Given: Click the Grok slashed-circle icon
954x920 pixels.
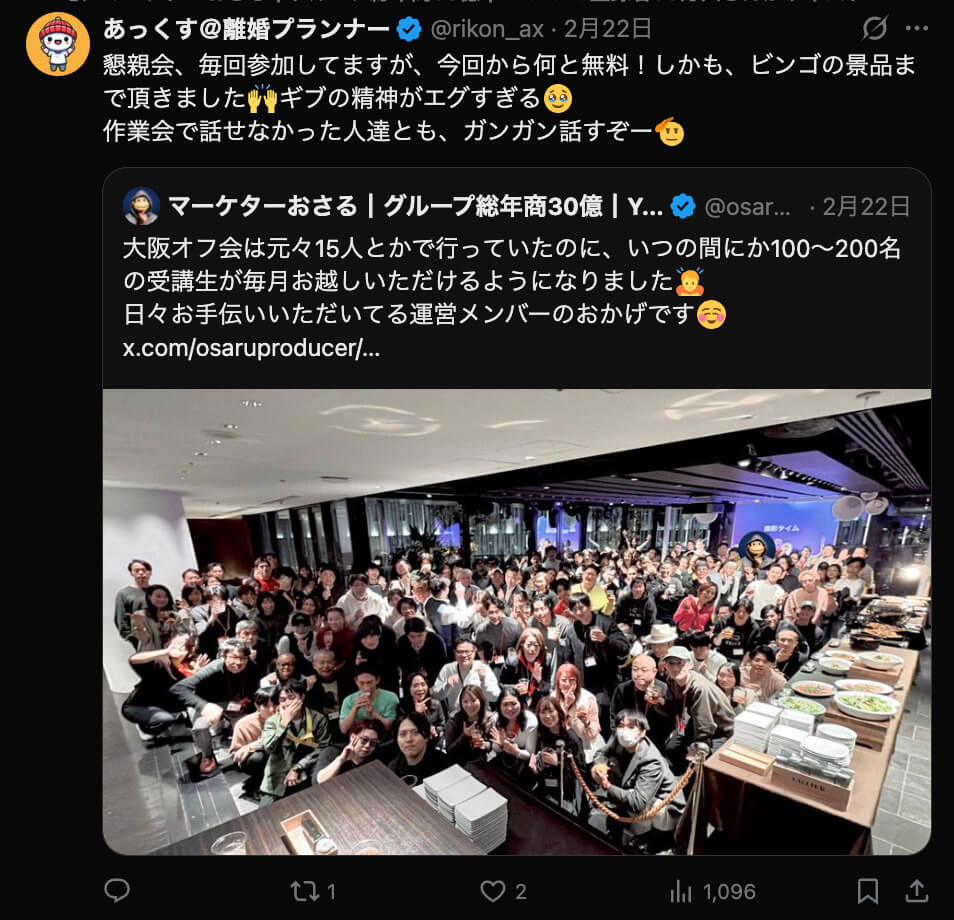Looking at the screenshot, I should 875,28.
